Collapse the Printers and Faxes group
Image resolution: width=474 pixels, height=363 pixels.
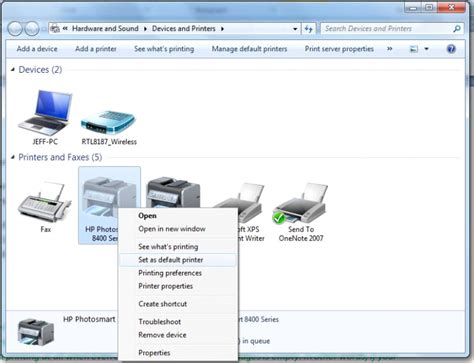click(13, 157)
